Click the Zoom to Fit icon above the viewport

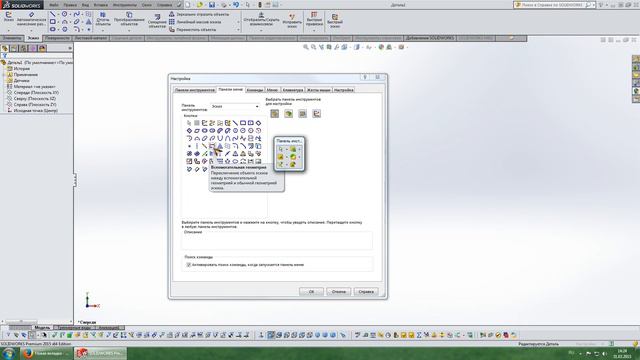(x=306, y=47)
